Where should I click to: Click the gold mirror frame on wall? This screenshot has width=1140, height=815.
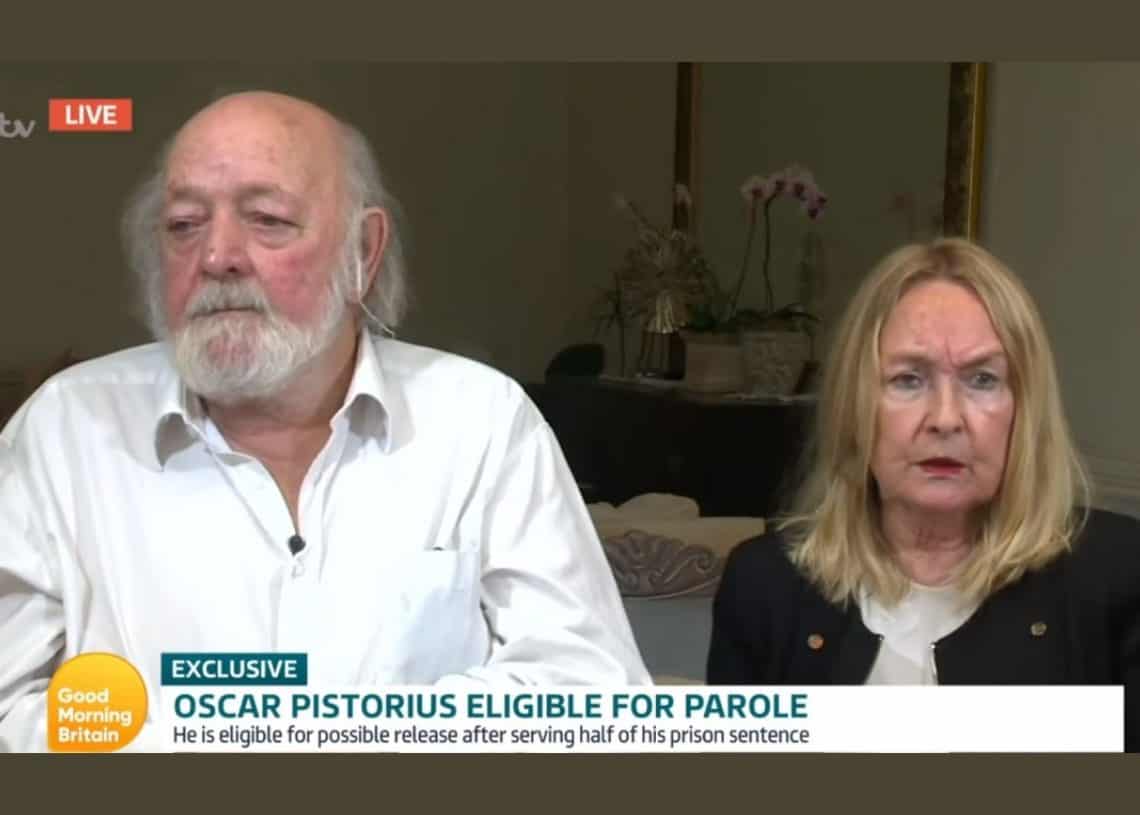point(833,149)
